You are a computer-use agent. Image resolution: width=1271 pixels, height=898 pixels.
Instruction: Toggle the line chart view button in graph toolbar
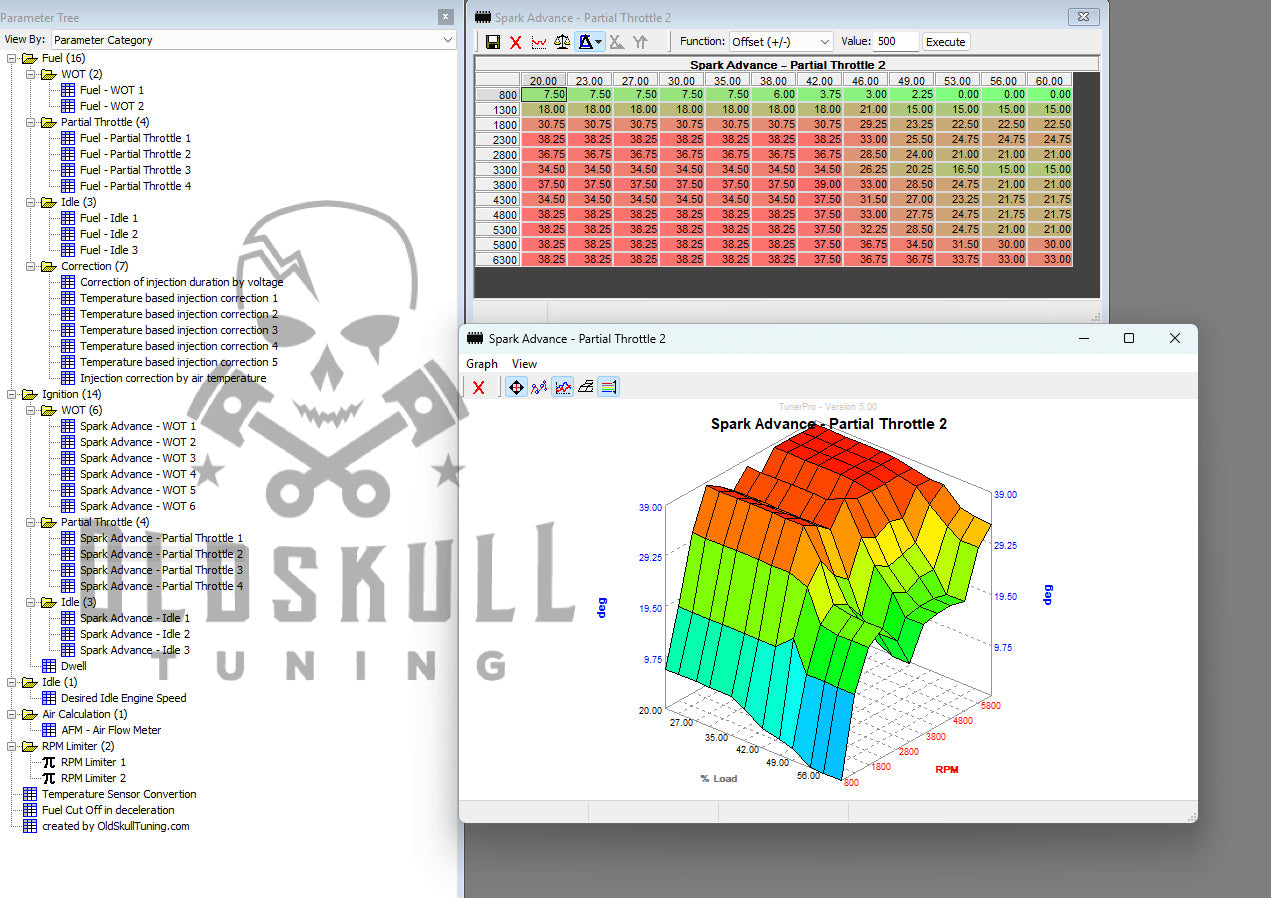click(563, 387)
